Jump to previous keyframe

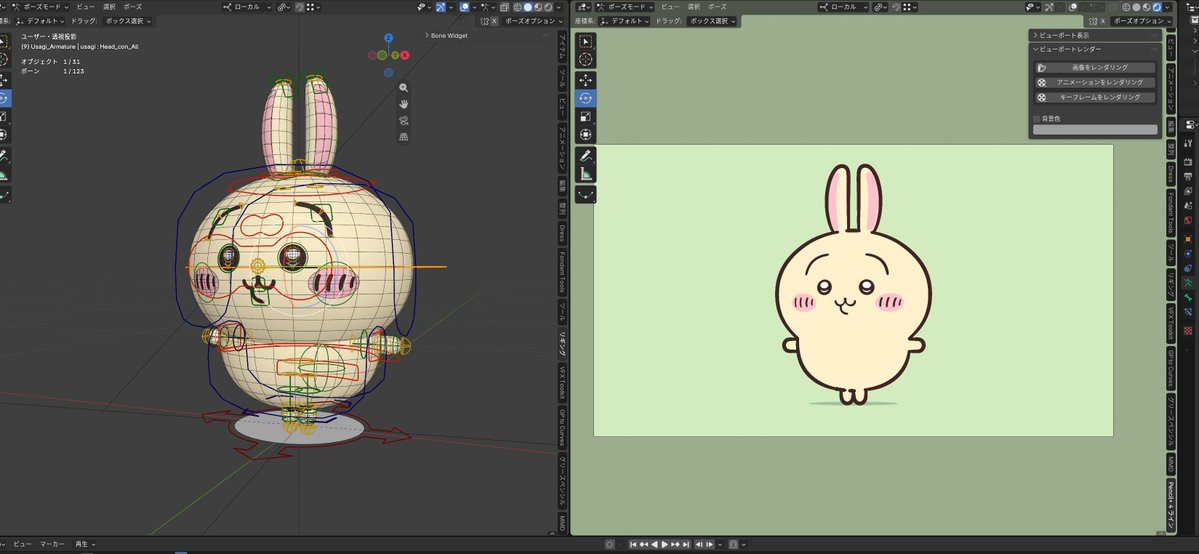pyautogui.click(x=644, y=544)
